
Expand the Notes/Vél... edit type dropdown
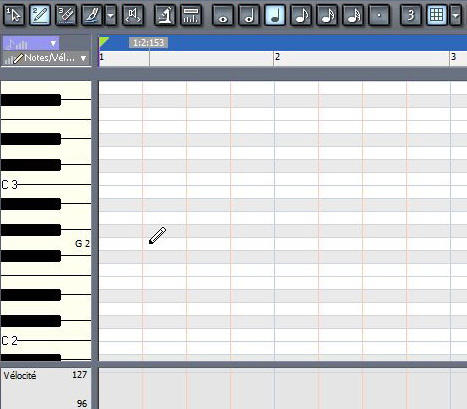point(83,58)
